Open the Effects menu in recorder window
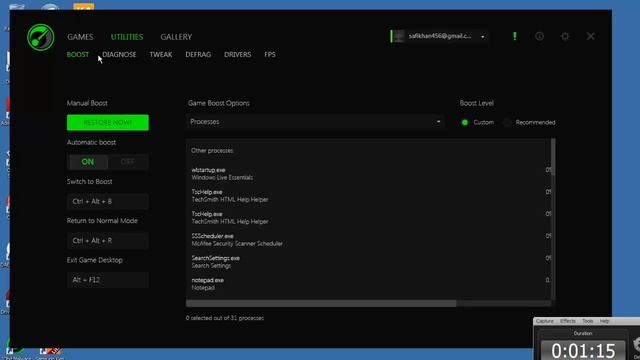 [x=568, y=321]
